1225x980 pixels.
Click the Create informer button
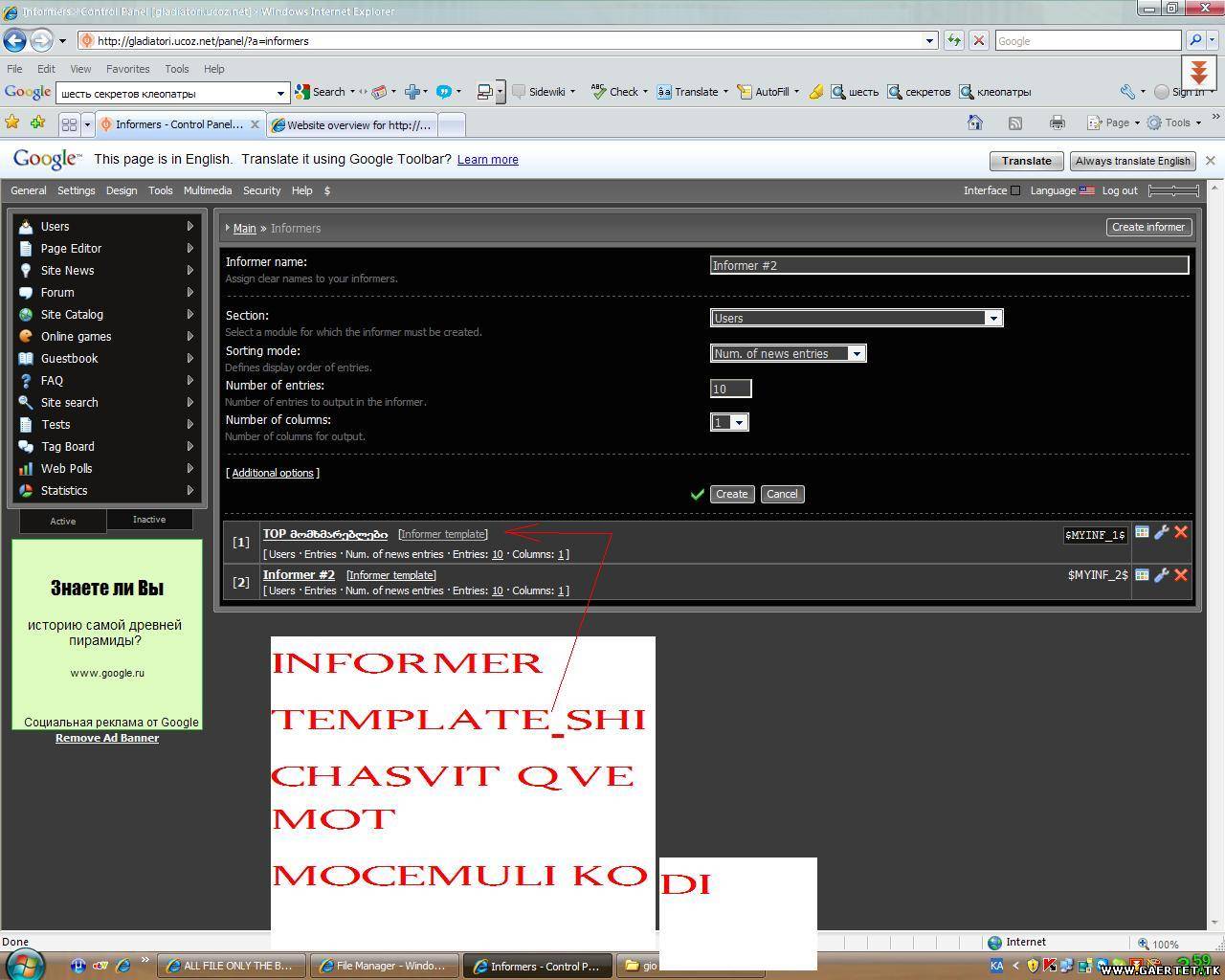(1147, 227)
